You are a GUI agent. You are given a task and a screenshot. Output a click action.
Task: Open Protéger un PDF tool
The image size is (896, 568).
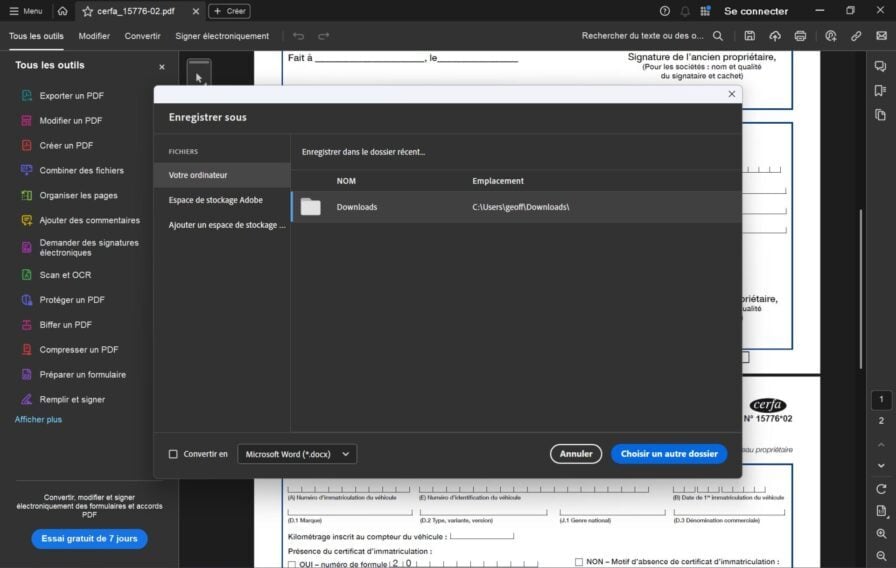pos(71,300)
